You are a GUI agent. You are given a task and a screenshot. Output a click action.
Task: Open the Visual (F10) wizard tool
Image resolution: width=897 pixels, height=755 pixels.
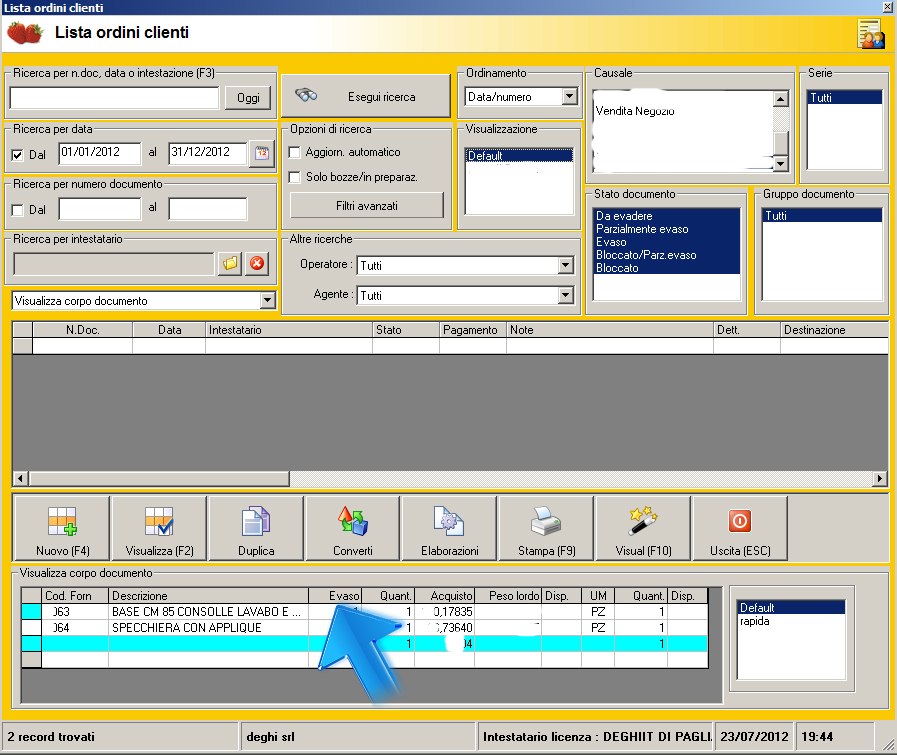click(643, 523)
